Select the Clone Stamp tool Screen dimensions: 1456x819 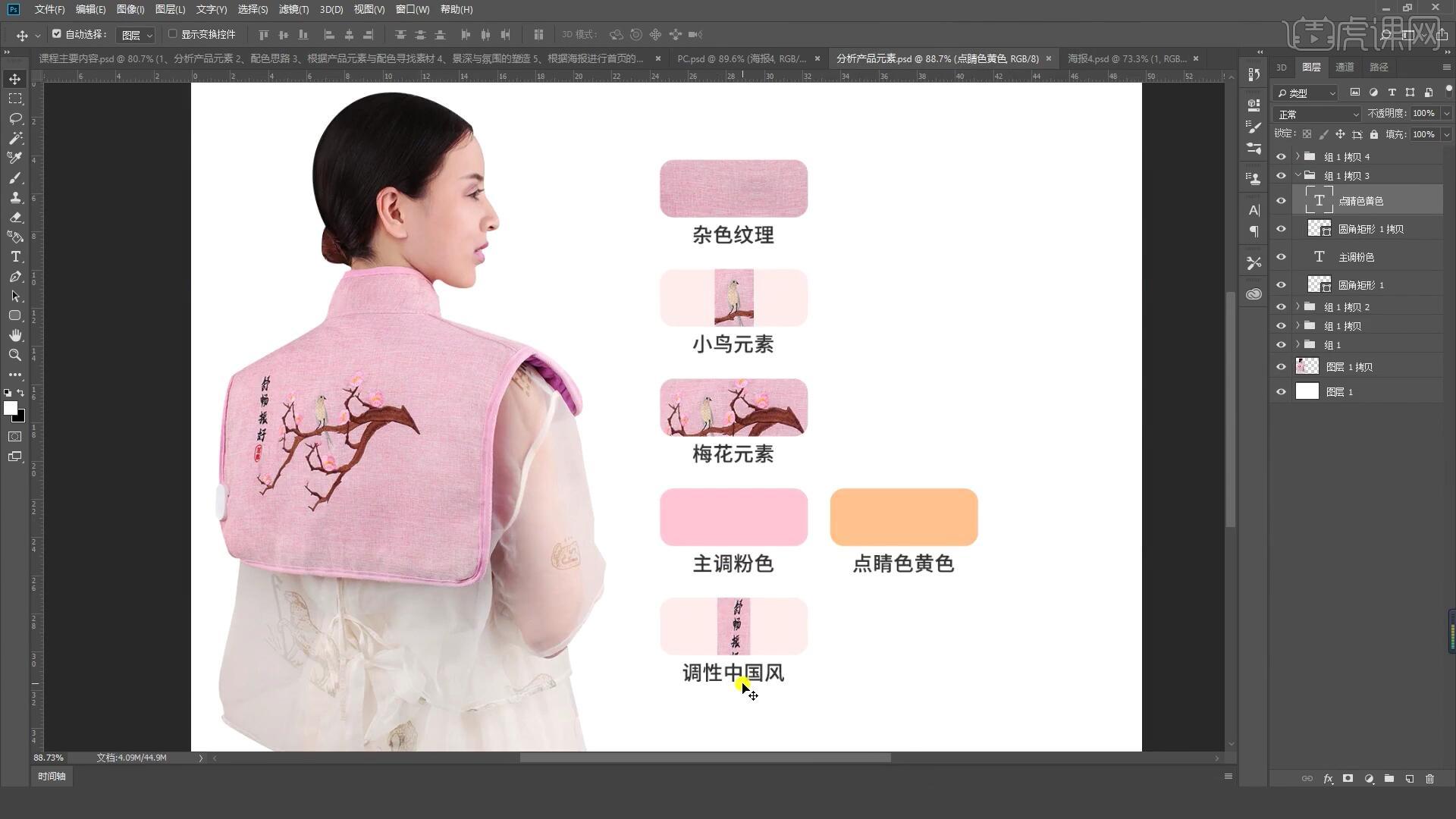pyautogui.click(x=15, y=197)
